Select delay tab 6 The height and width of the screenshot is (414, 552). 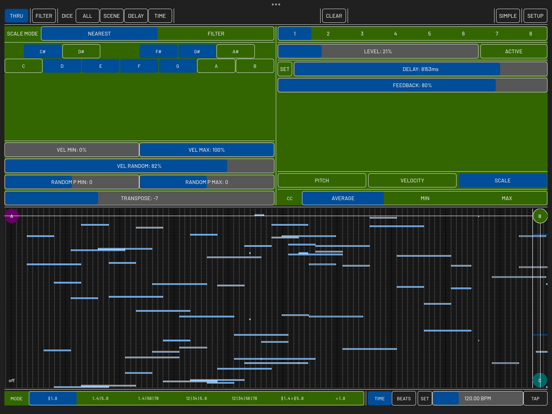[x=463, y=34]
